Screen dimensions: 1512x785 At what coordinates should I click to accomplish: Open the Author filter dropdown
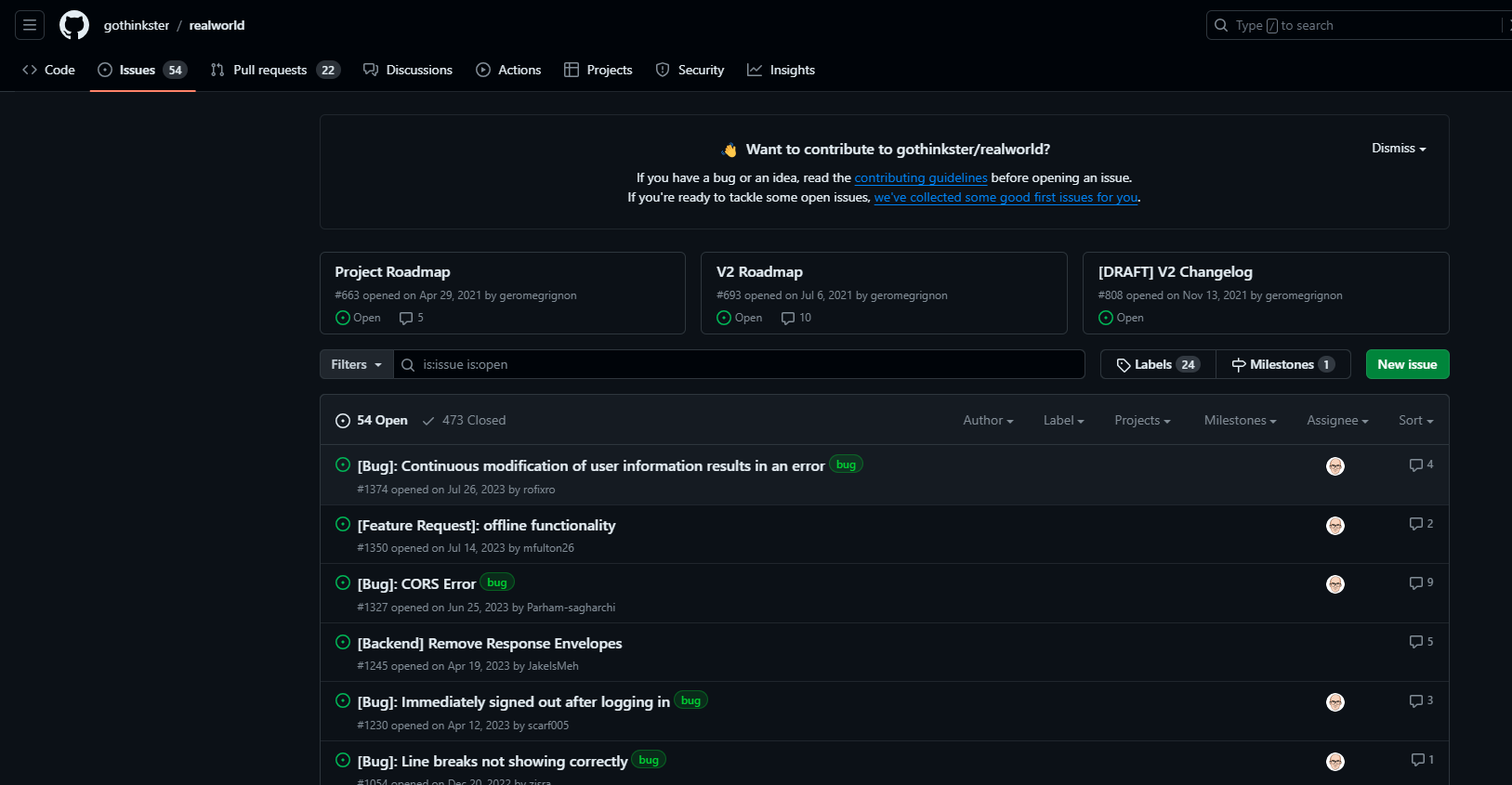tap(987, 421)
